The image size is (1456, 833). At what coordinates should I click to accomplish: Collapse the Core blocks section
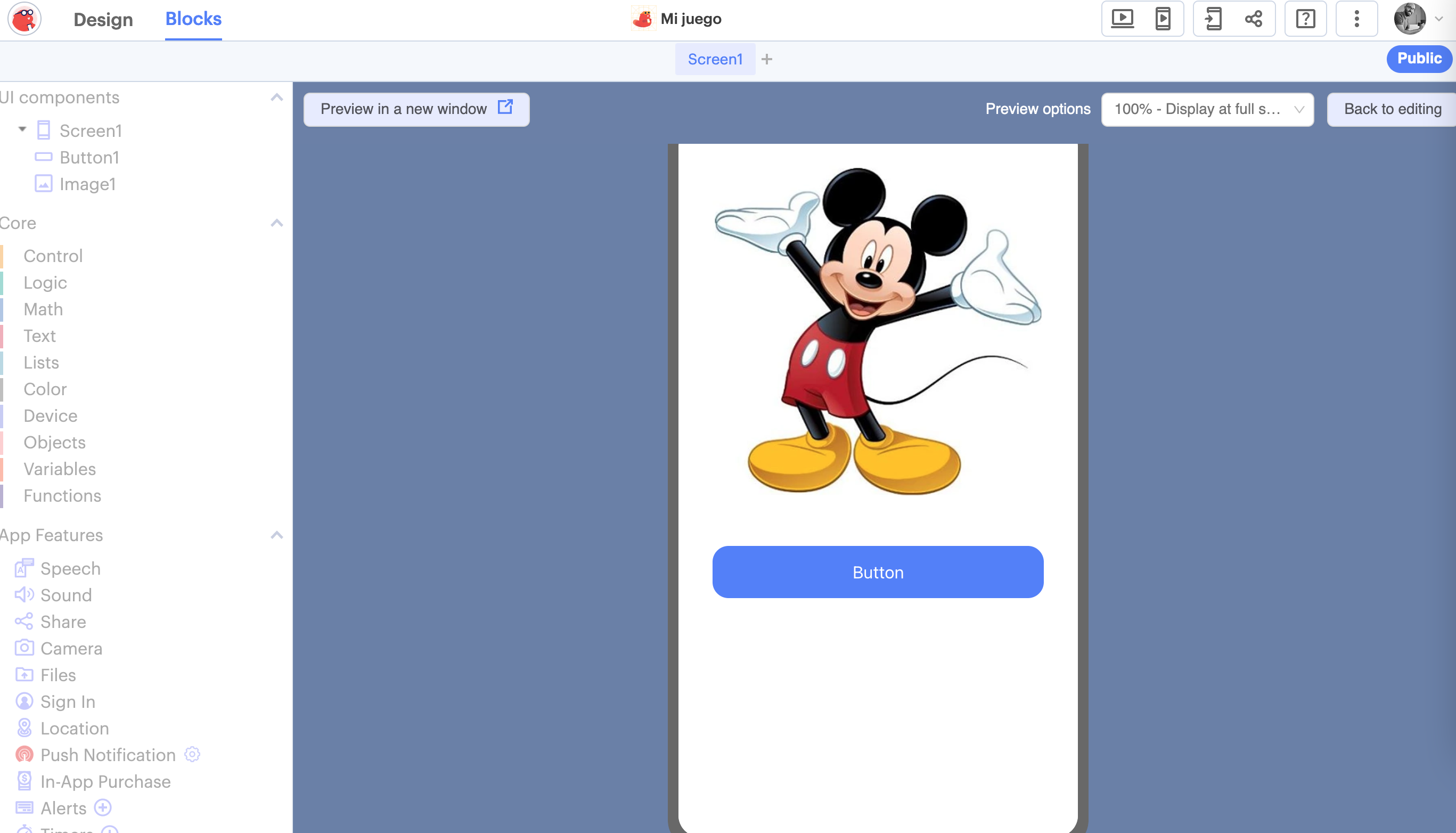click(x=277, y=223)
